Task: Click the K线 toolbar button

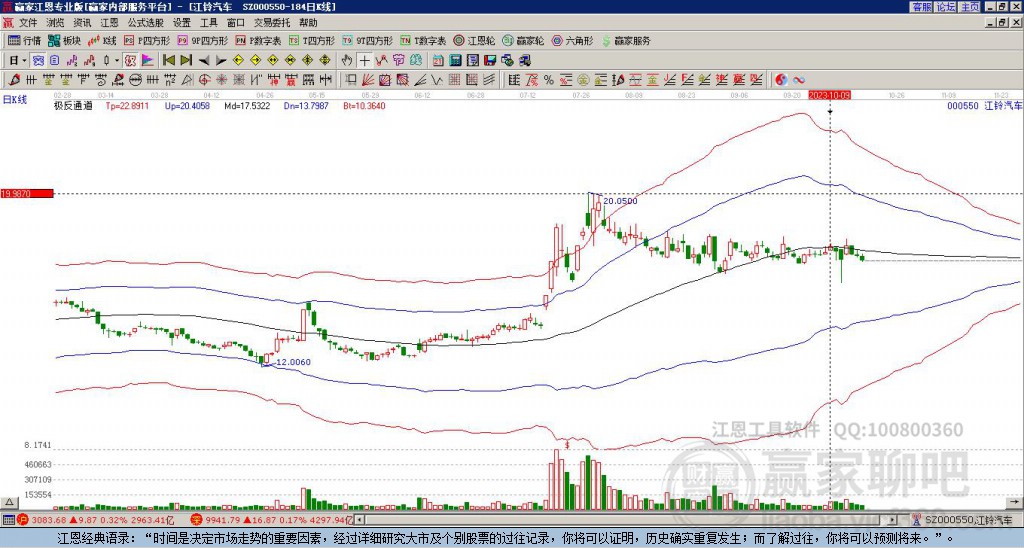Action: [x=102, y=40]
